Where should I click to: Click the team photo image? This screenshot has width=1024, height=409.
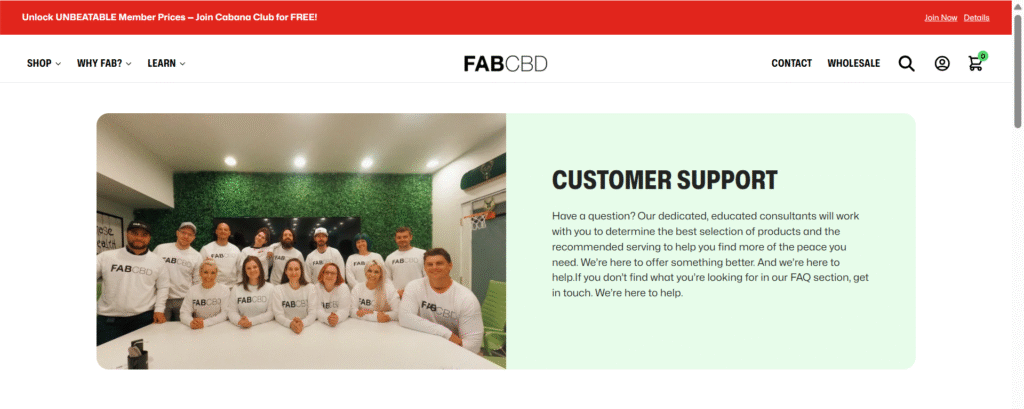301,241
